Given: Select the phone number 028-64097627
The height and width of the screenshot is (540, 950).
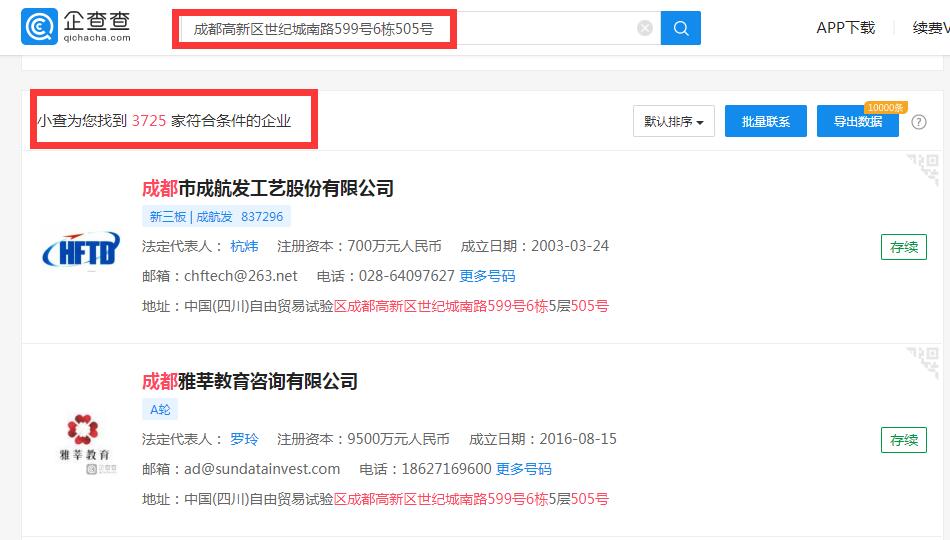Looking at the screenshot, I should pos(407,276).
